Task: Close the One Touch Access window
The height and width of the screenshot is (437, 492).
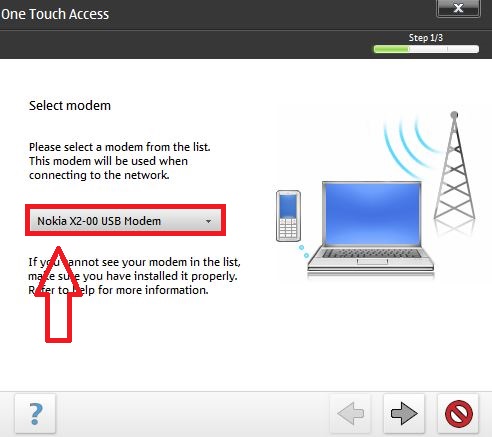Action: [458, 8]
